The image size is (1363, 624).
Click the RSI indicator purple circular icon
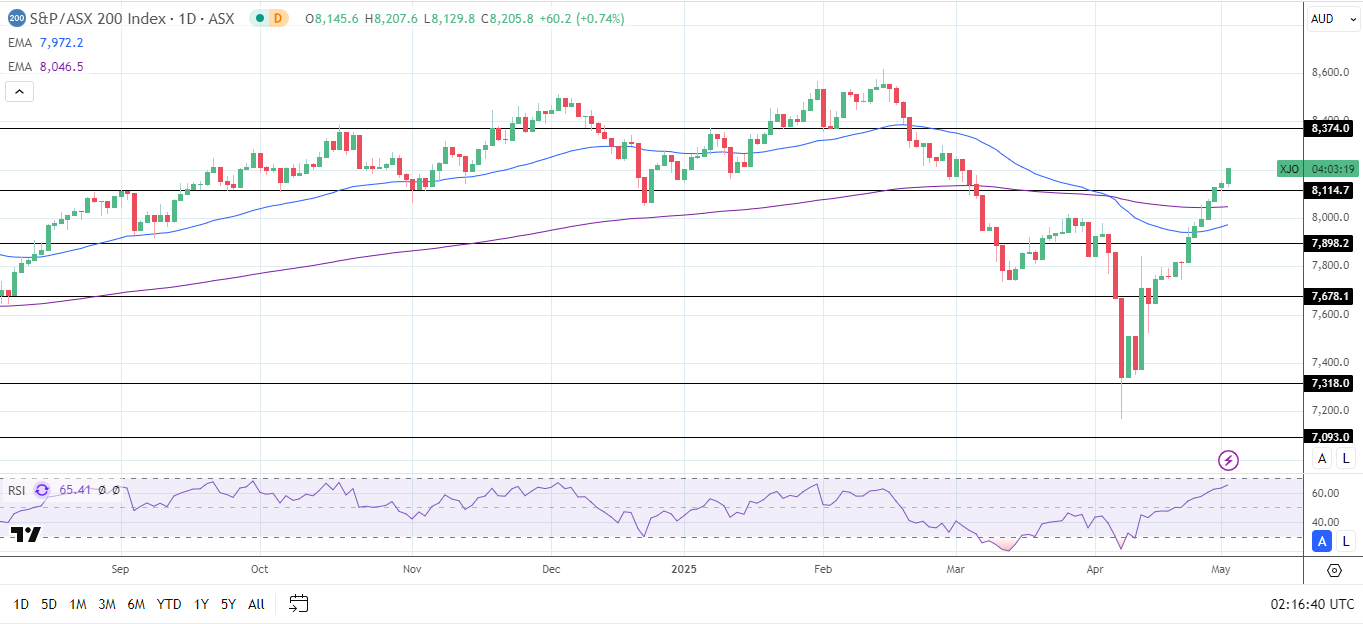[x=42, y=490]
